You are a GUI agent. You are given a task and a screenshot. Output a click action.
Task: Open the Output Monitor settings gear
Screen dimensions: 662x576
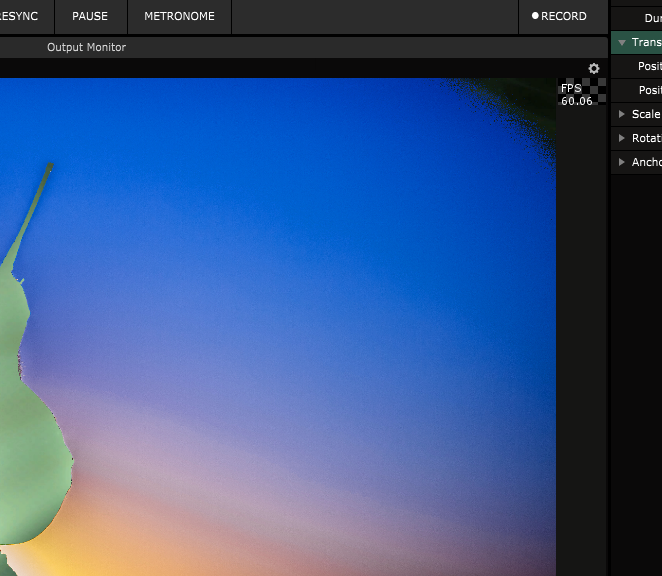click(594, 69)
